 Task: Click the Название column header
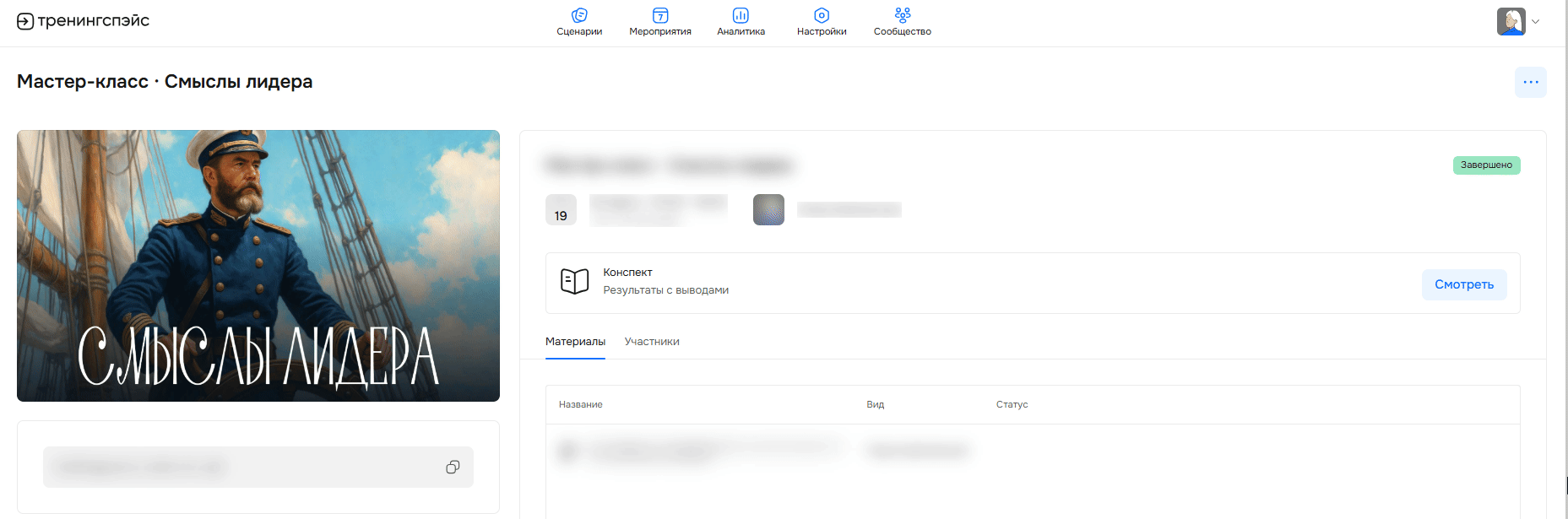(x=580, y=405)
